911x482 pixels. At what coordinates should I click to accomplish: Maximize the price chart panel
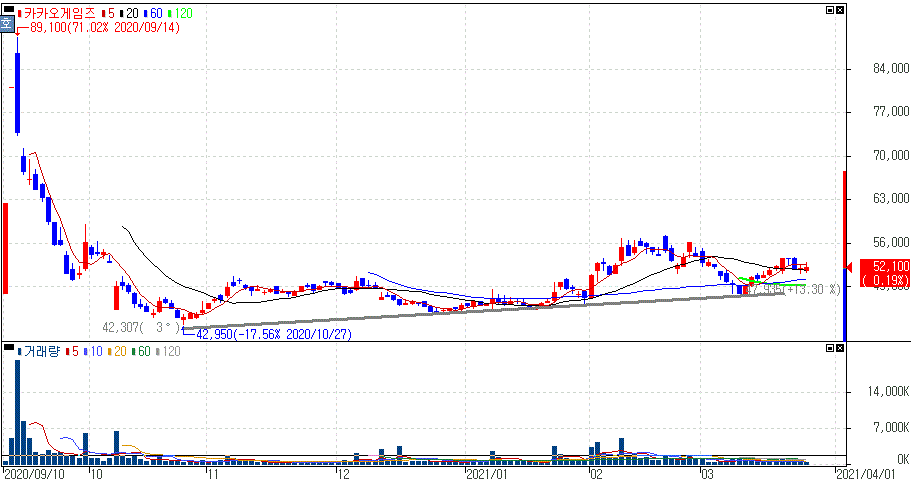[x=830, y=10]
